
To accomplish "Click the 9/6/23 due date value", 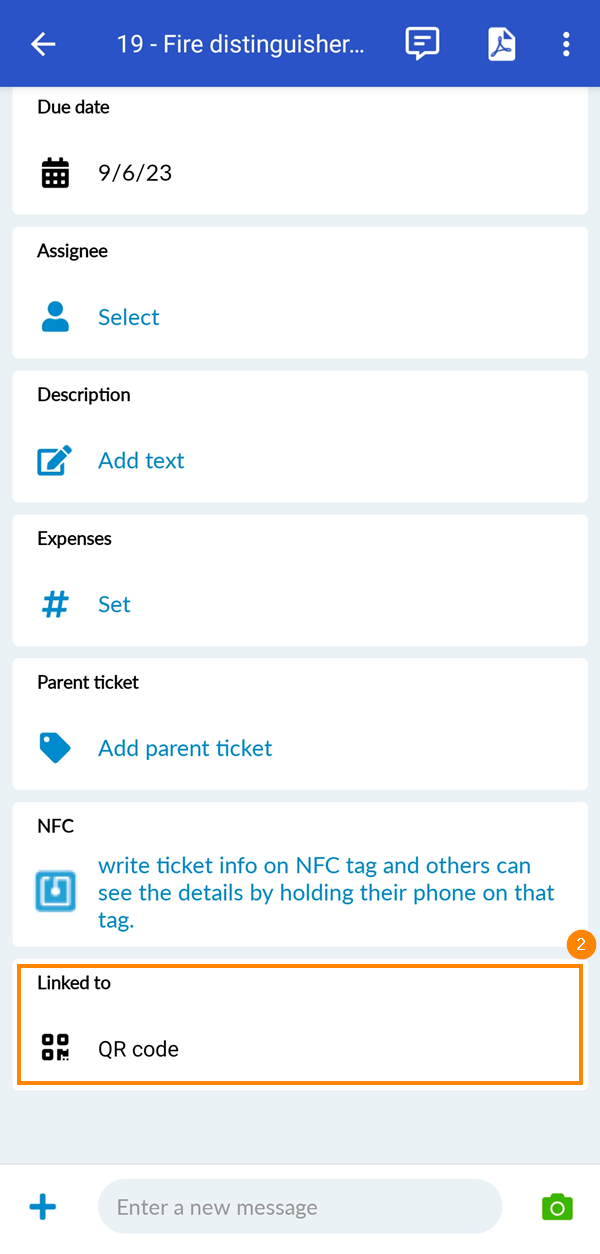I will pyautogui.click(x=135, y=173).
